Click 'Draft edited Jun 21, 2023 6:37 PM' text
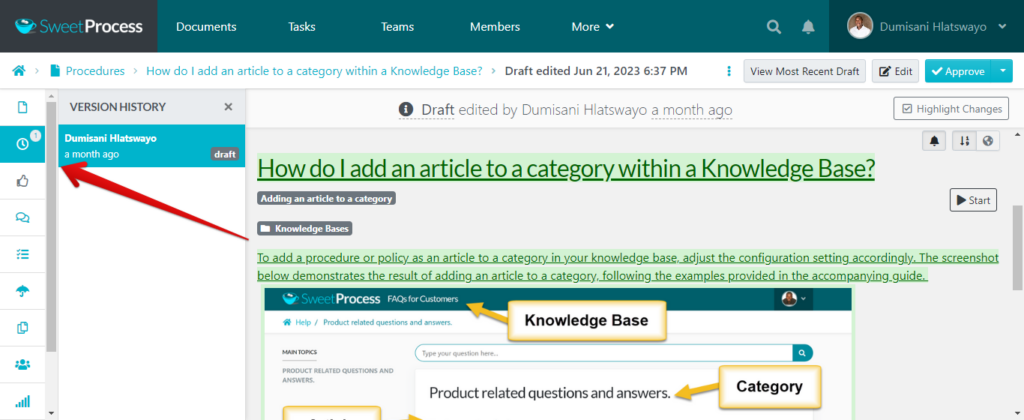Image resolution: width=1024 pixels, height=420 pixels. [x=596, y=71]
